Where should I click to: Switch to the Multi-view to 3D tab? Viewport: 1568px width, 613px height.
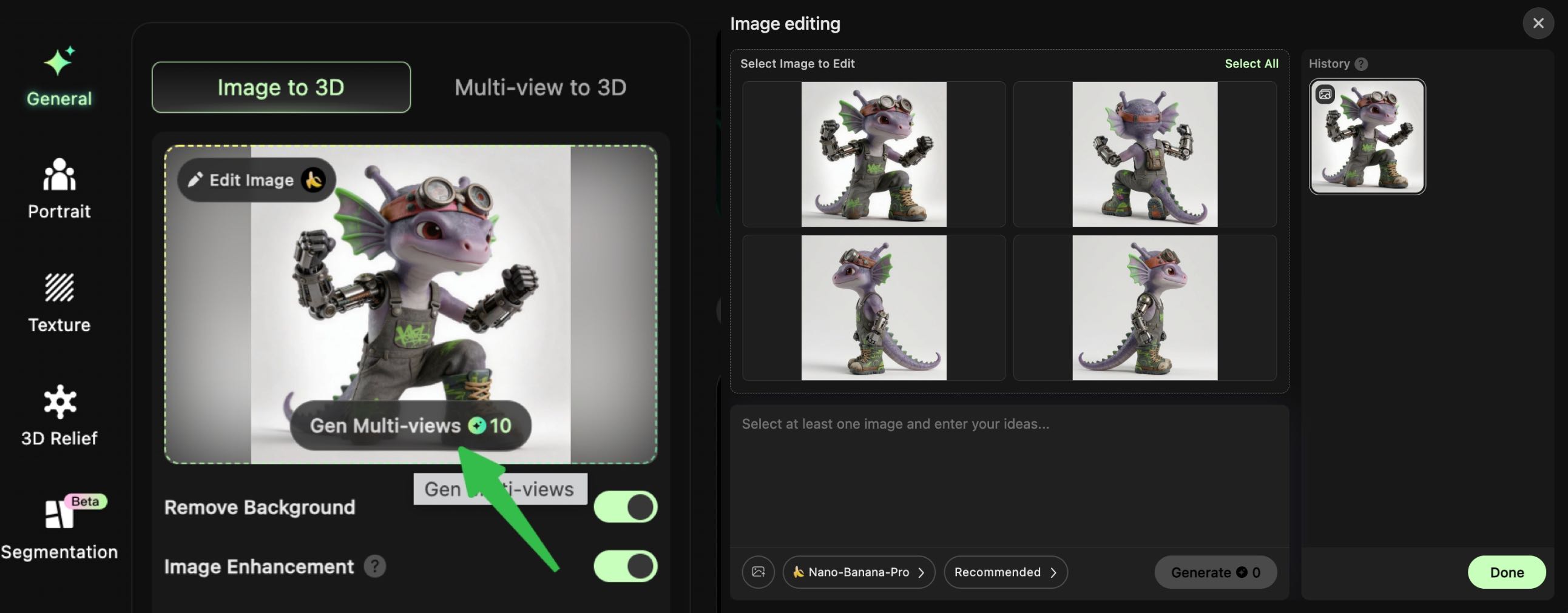(x=539, y=87)
